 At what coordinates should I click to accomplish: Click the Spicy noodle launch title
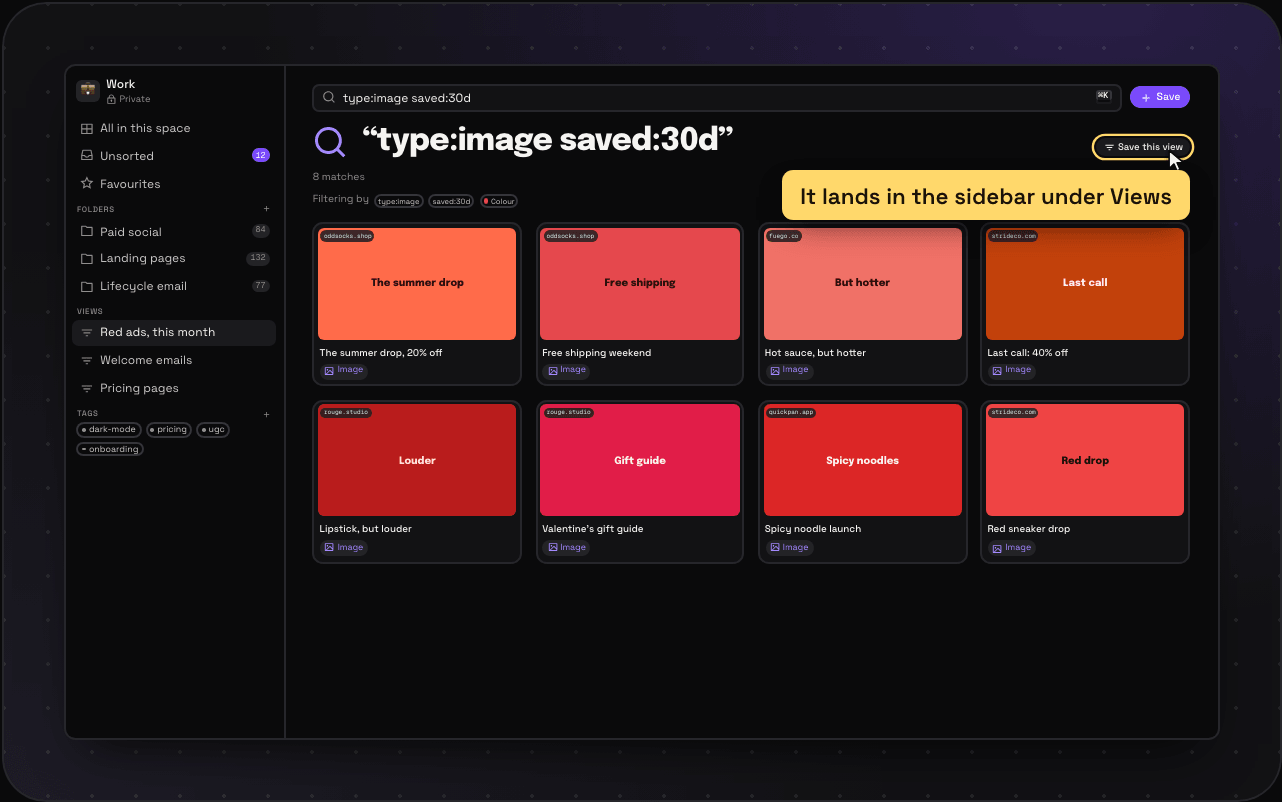(813, 529)
